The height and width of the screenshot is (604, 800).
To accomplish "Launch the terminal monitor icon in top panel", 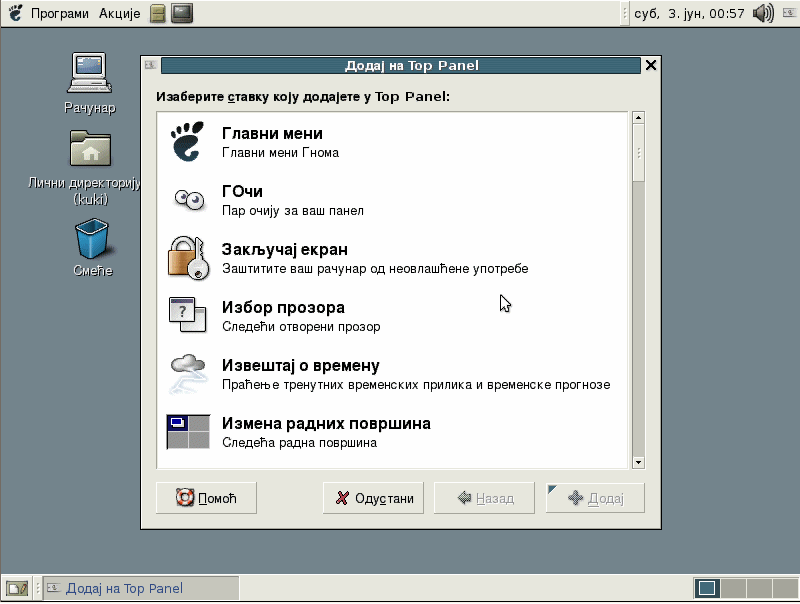I will tap(182, 13).
